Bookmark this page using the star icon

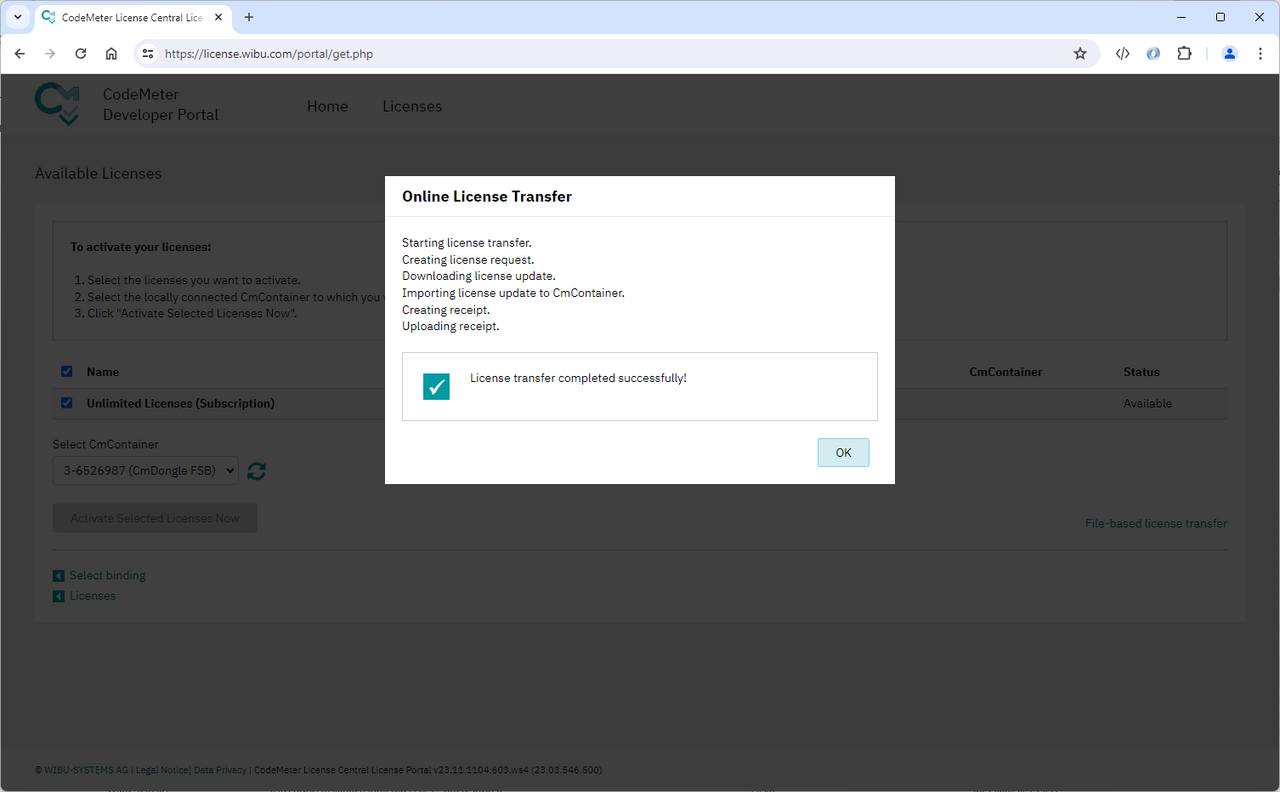click(1080, 54)
